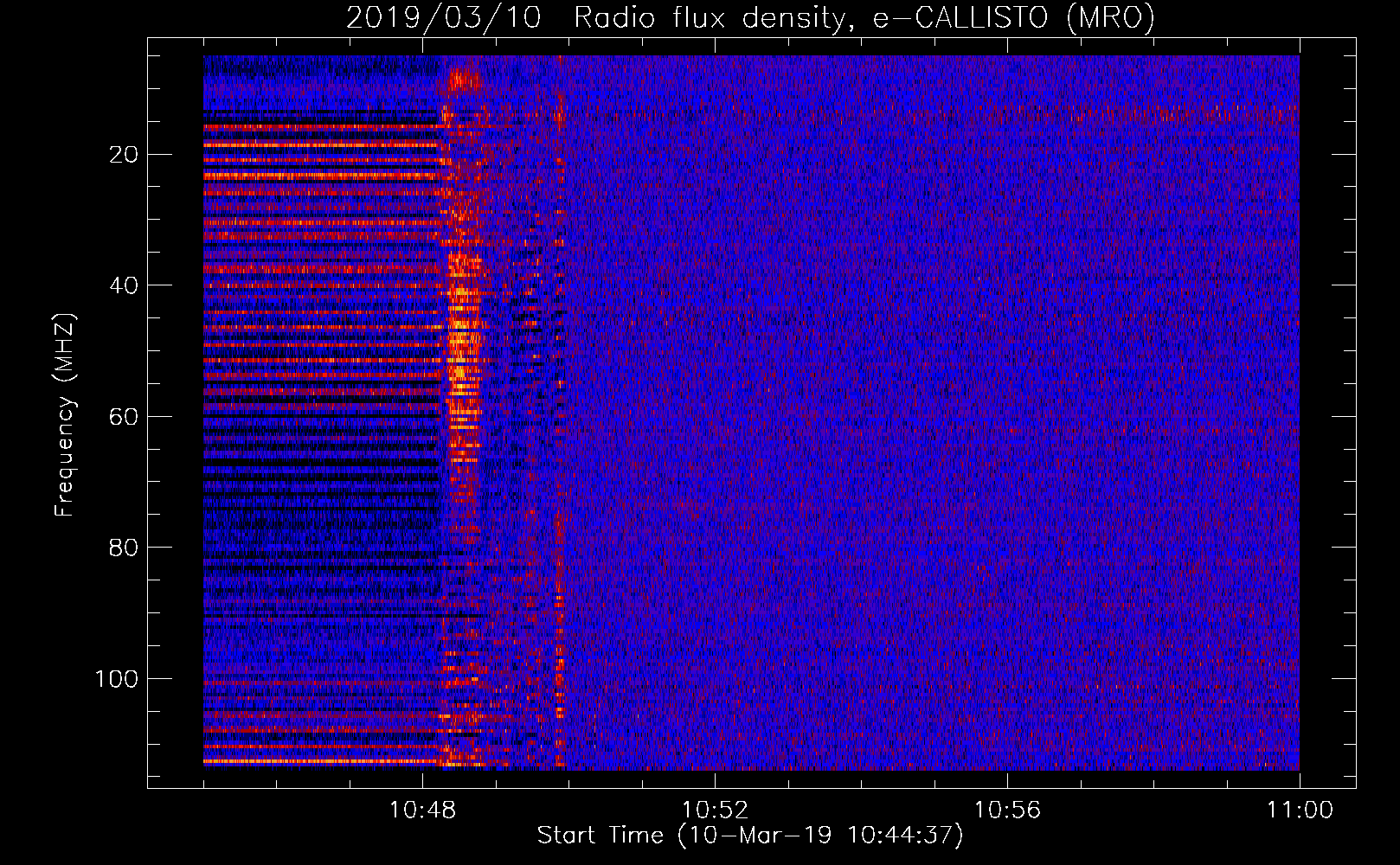Click the plot title mentioning e-CALLISTO (MRO)
The image size is (1400, 865).
tap(750, 17)
